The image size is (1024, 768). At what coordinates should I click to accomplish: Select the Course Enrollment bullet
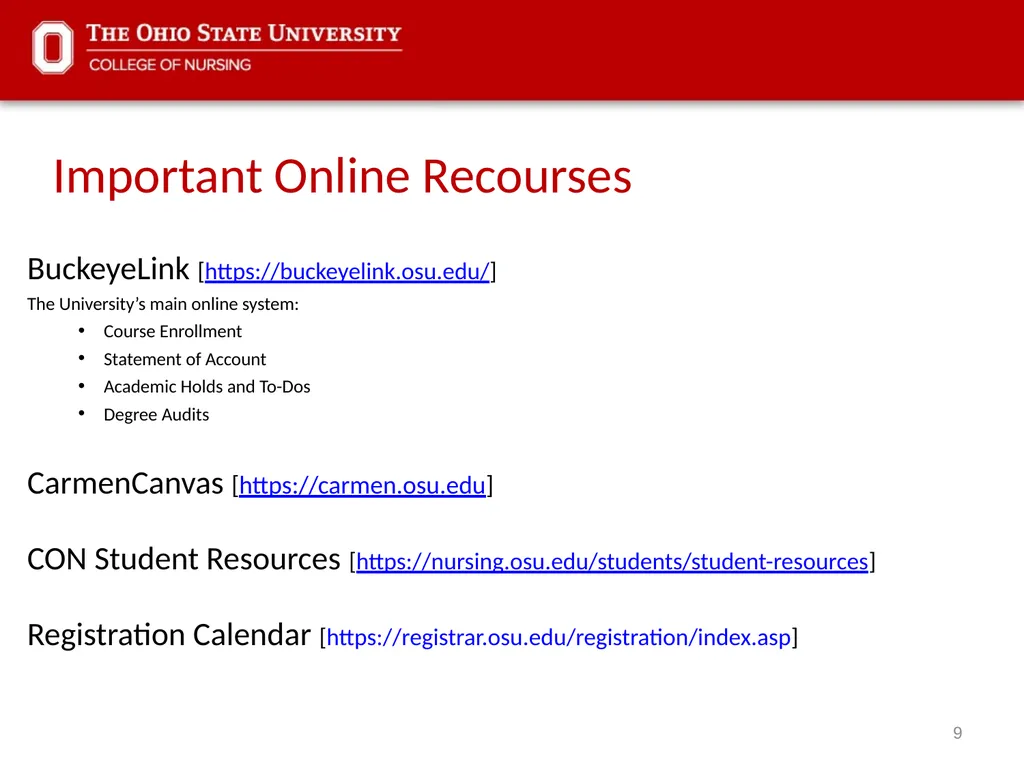pyautogui.click(x=172, y=332)
